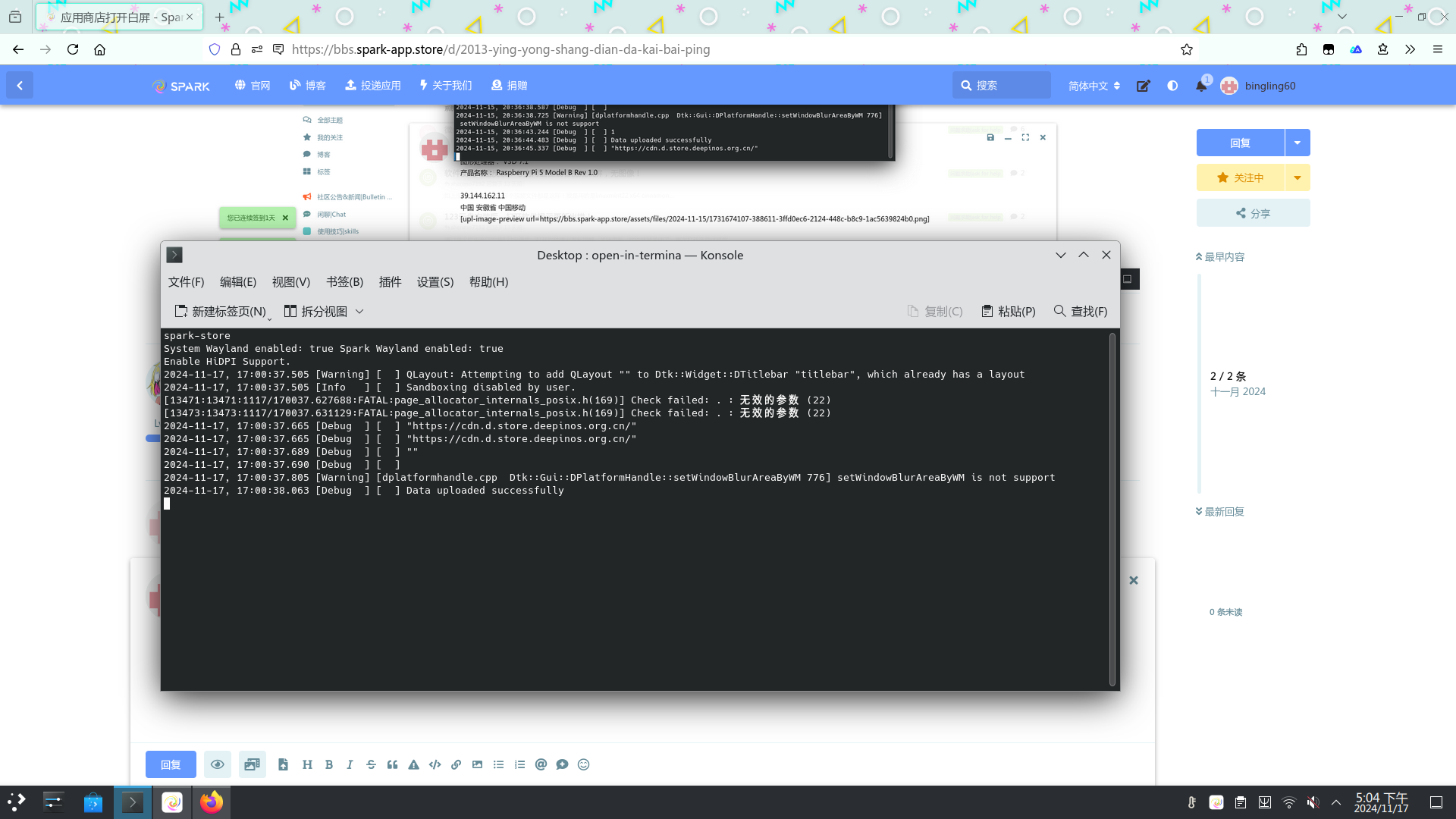Viewport: 1456px width, 819px height.
Task: Jump to 最新回复 latest reply
Action: [1220, 512]
